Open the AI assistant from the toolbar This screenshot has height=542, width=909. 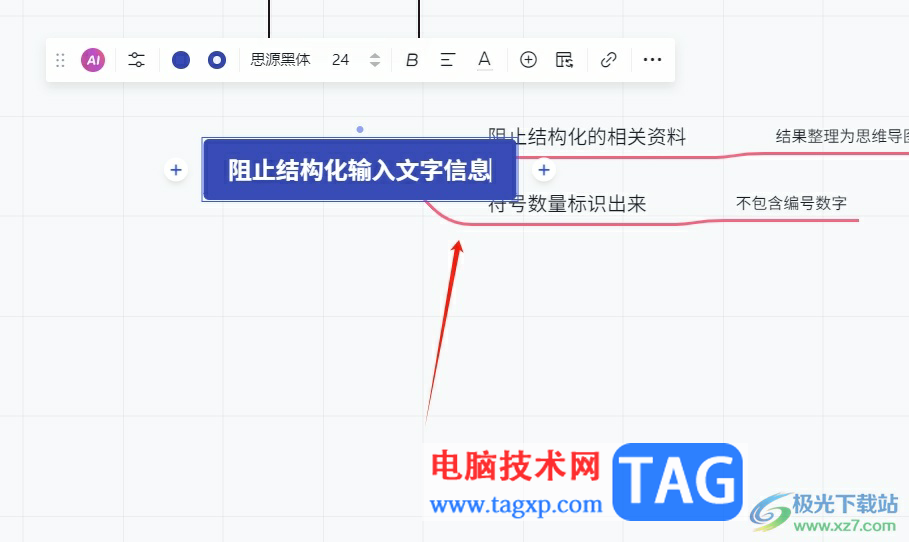(93, 60)
